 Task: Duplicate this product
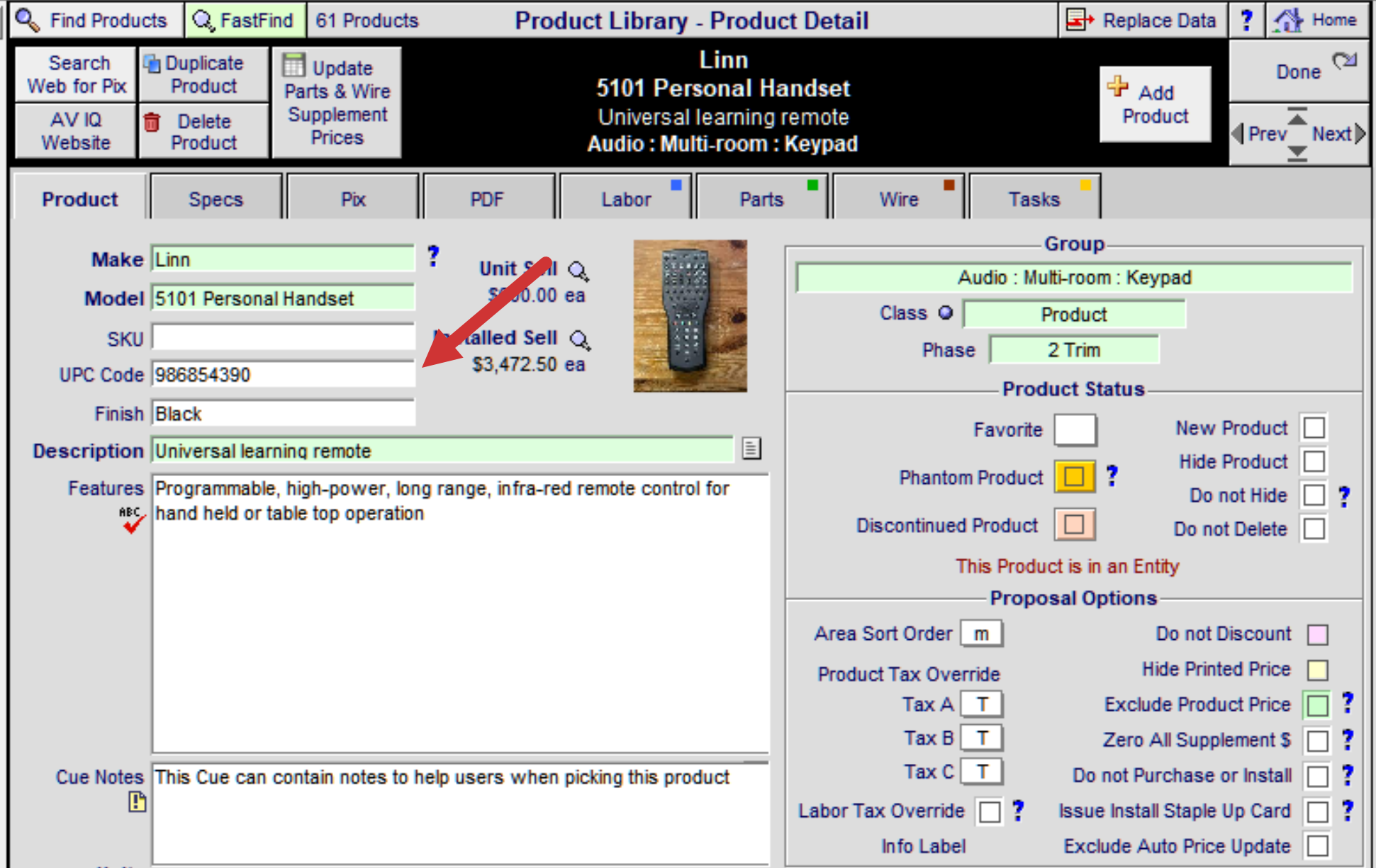click(x=204, y=74)
